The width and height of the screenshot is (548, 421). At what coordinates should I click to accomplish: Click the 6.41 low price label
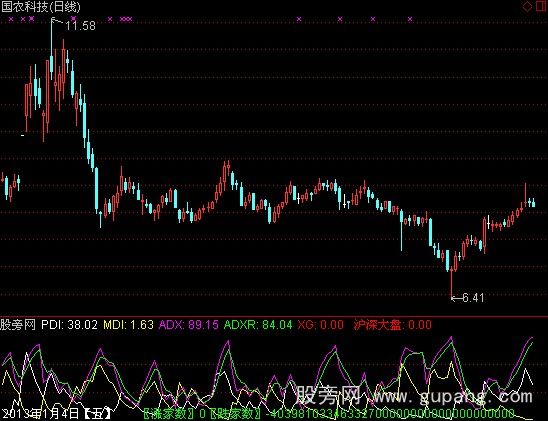473,298
